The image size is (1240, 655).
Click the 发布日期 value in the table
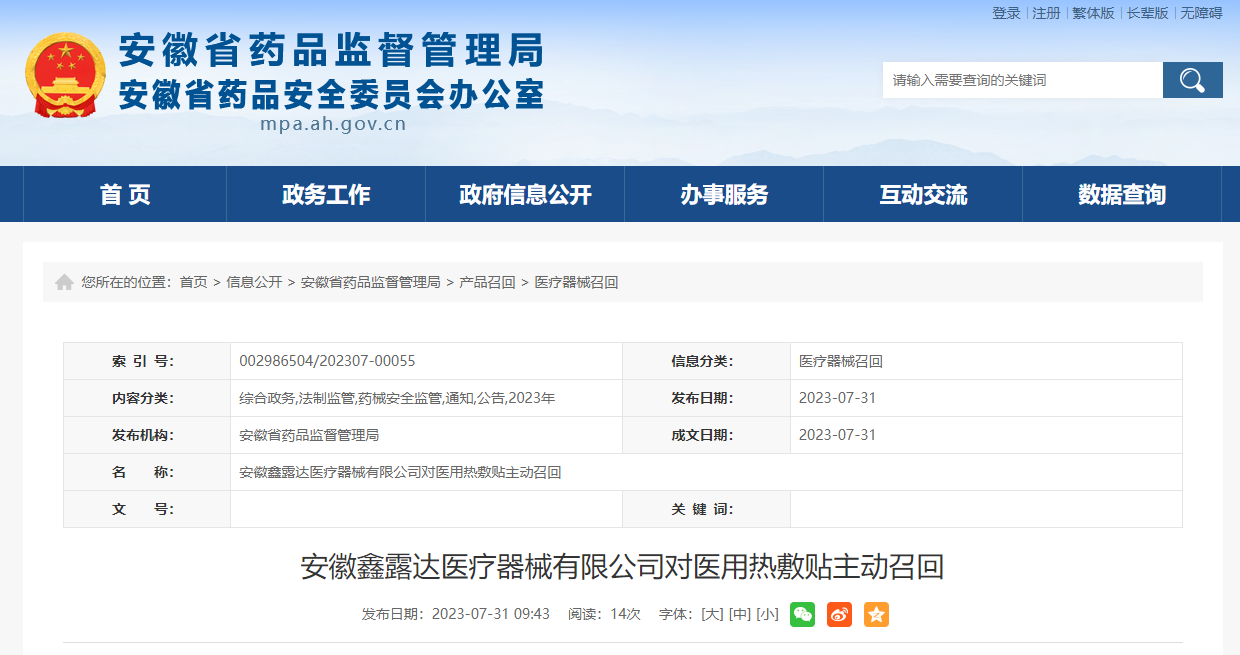[x=837, y=398]
